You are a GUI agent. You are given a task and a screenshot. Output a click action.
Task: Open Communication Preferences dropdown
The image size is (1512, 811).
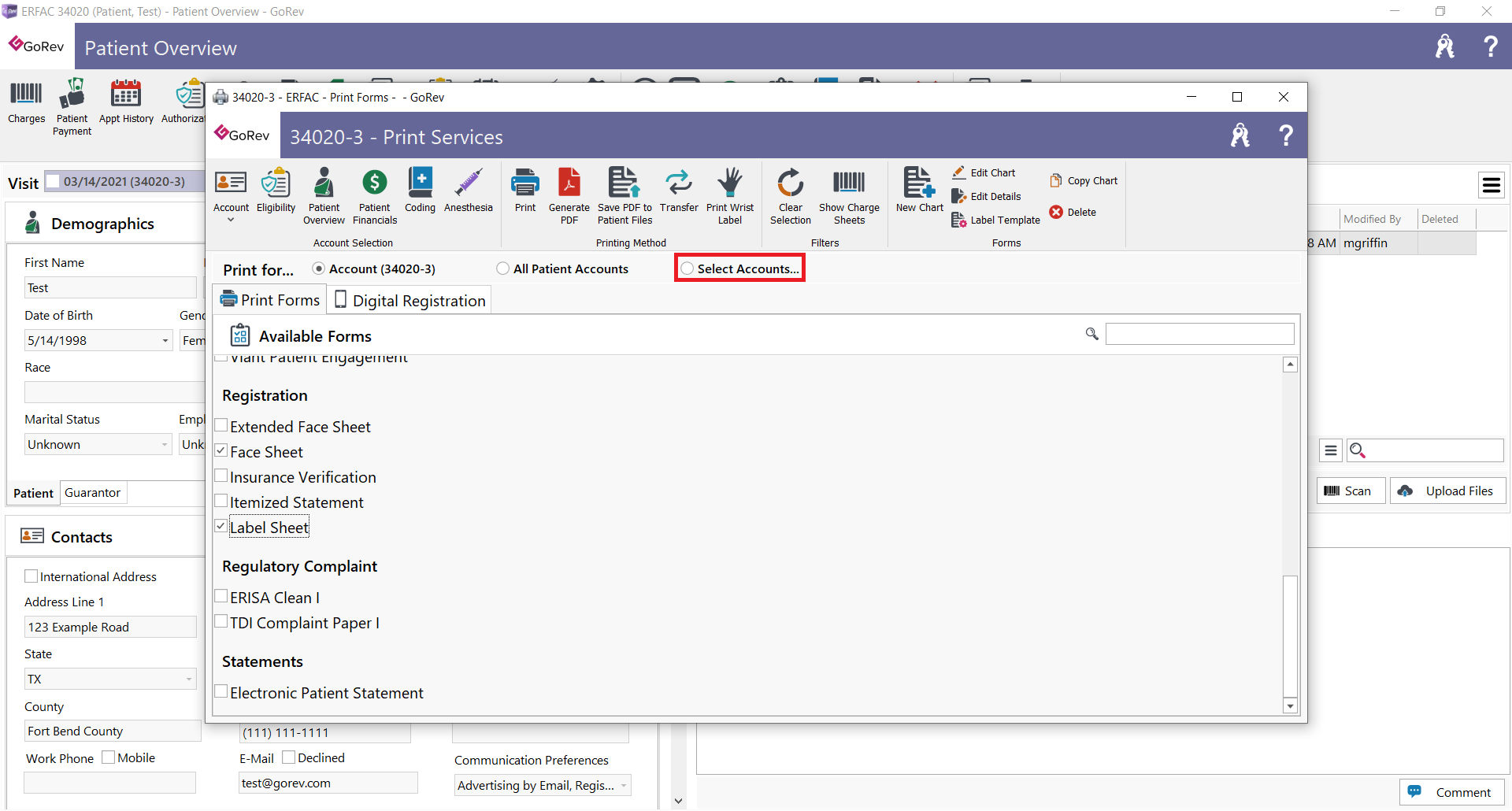click(624, 785)
